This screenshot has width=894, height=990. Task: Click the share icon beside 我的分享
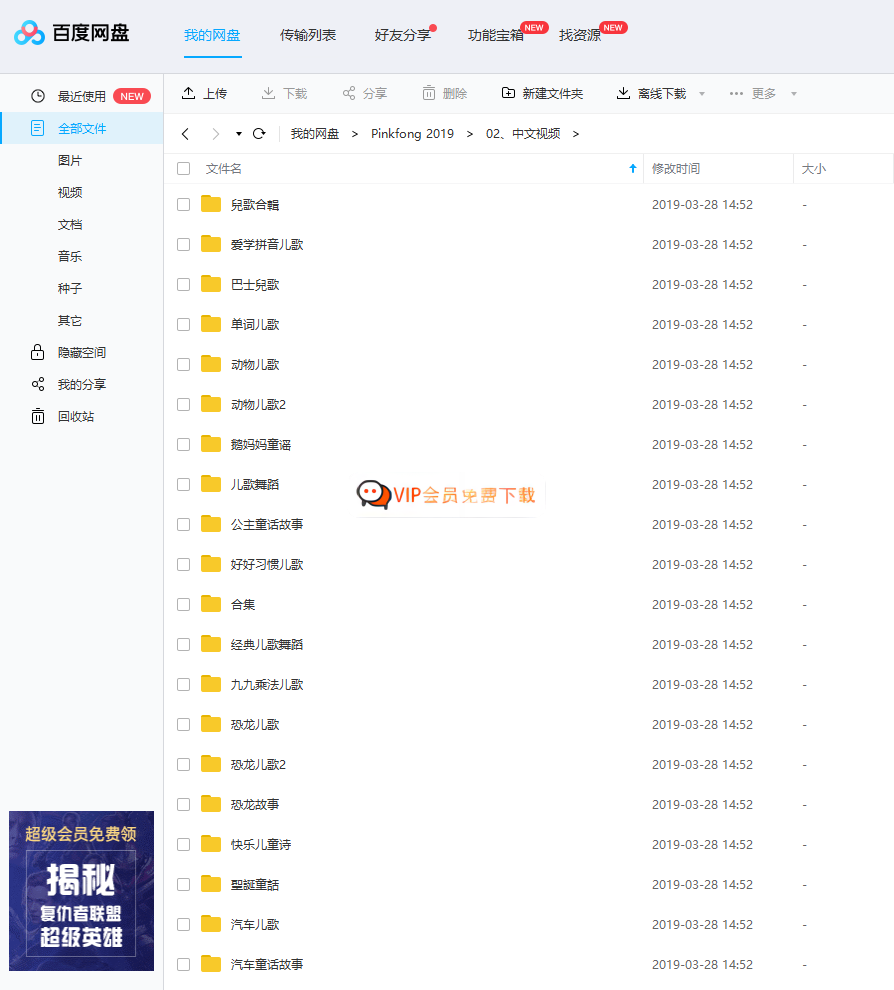(38, 385)
